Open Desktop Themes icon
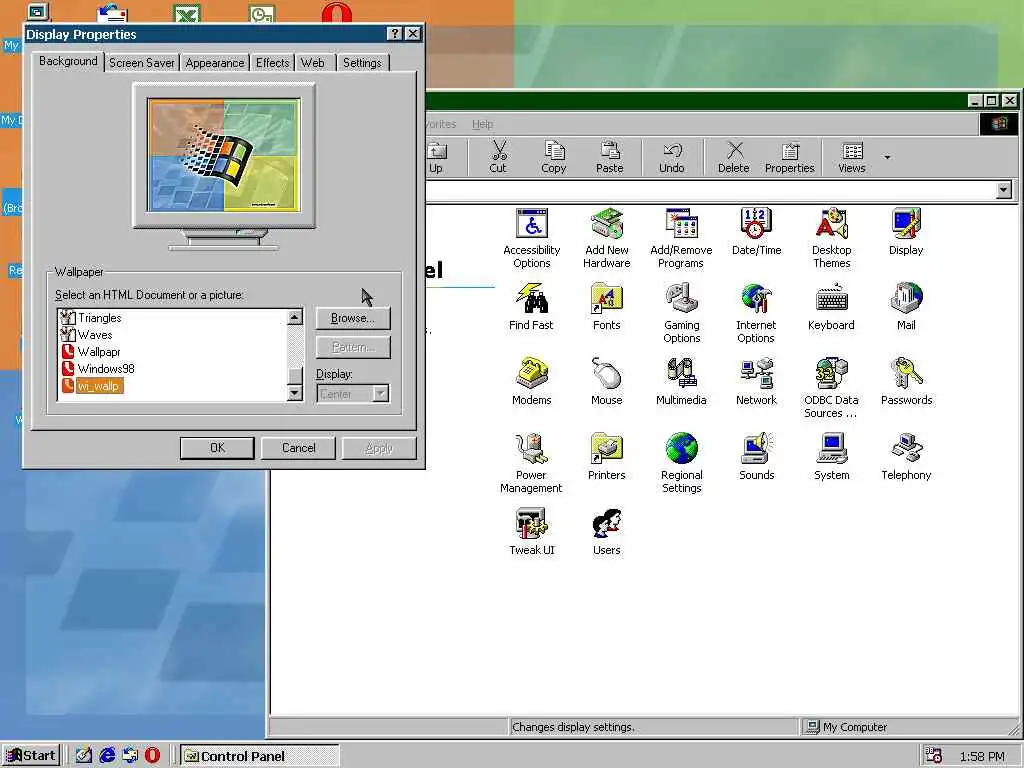 tap(831, 238)
